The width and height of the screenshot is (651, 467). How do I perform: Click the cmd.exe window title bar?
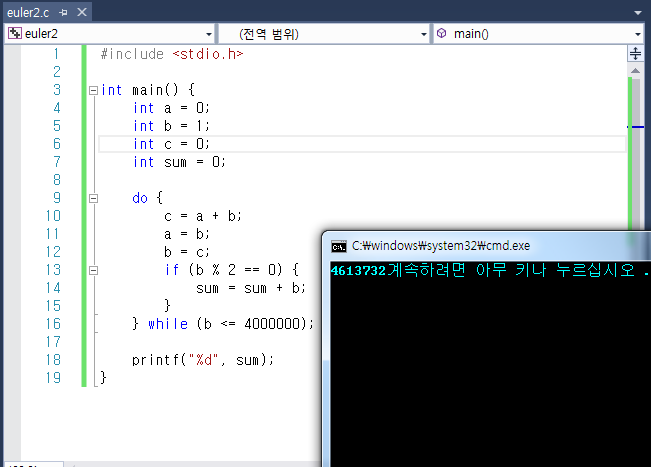[486, 246]
